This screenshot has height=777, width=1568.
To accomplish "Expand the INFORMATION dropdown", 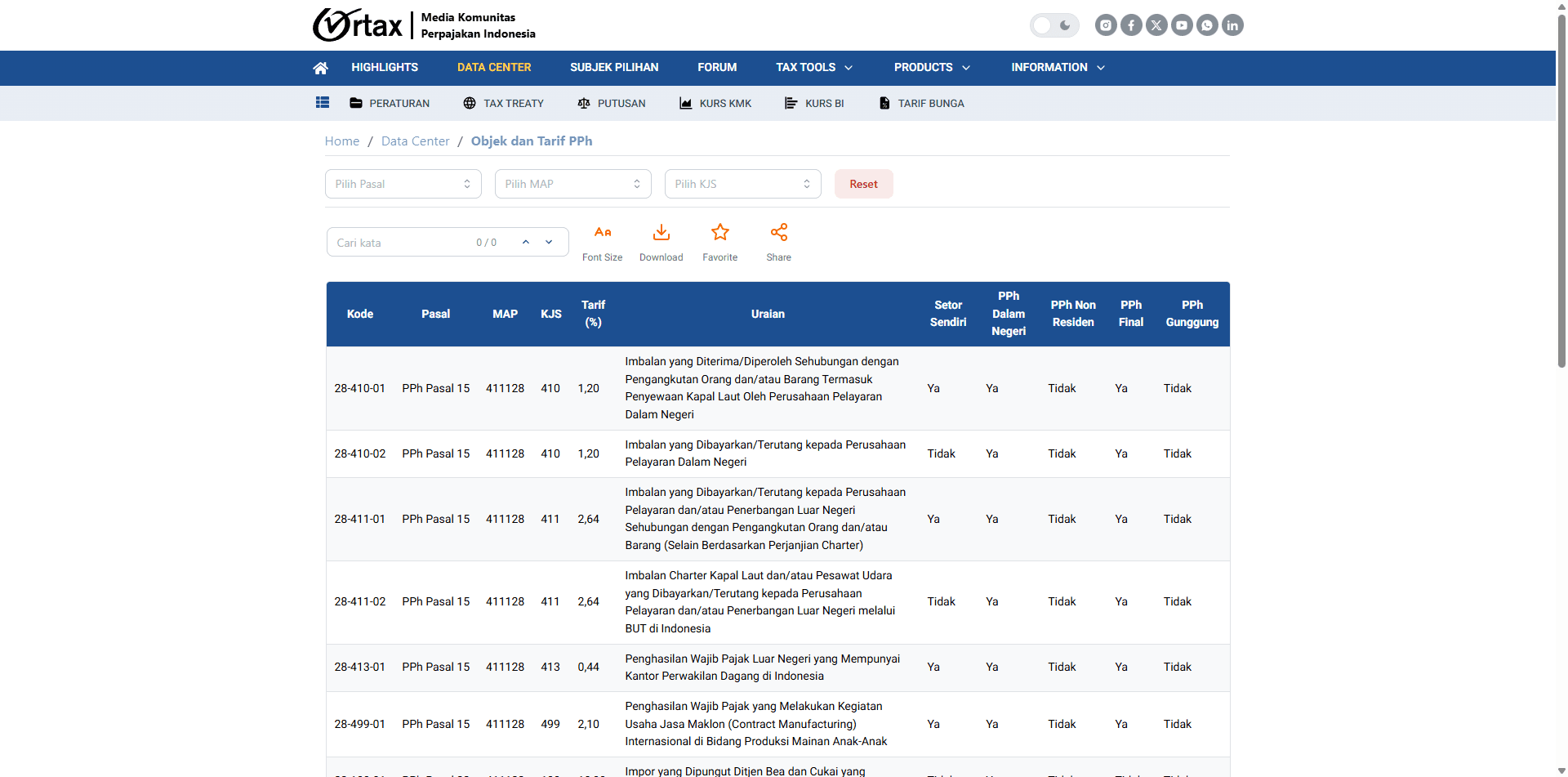I will point(1058,68).
